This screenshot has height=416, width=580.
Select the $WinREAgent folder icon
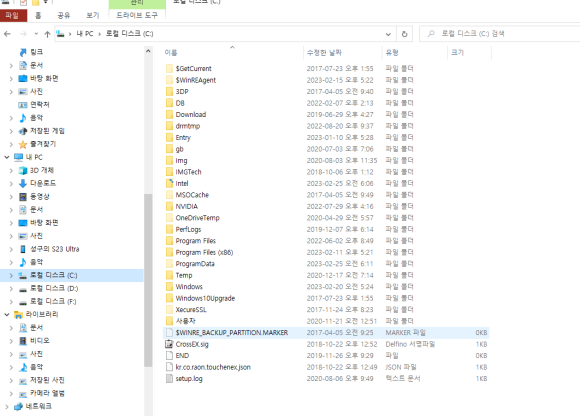tap(169, 80)
